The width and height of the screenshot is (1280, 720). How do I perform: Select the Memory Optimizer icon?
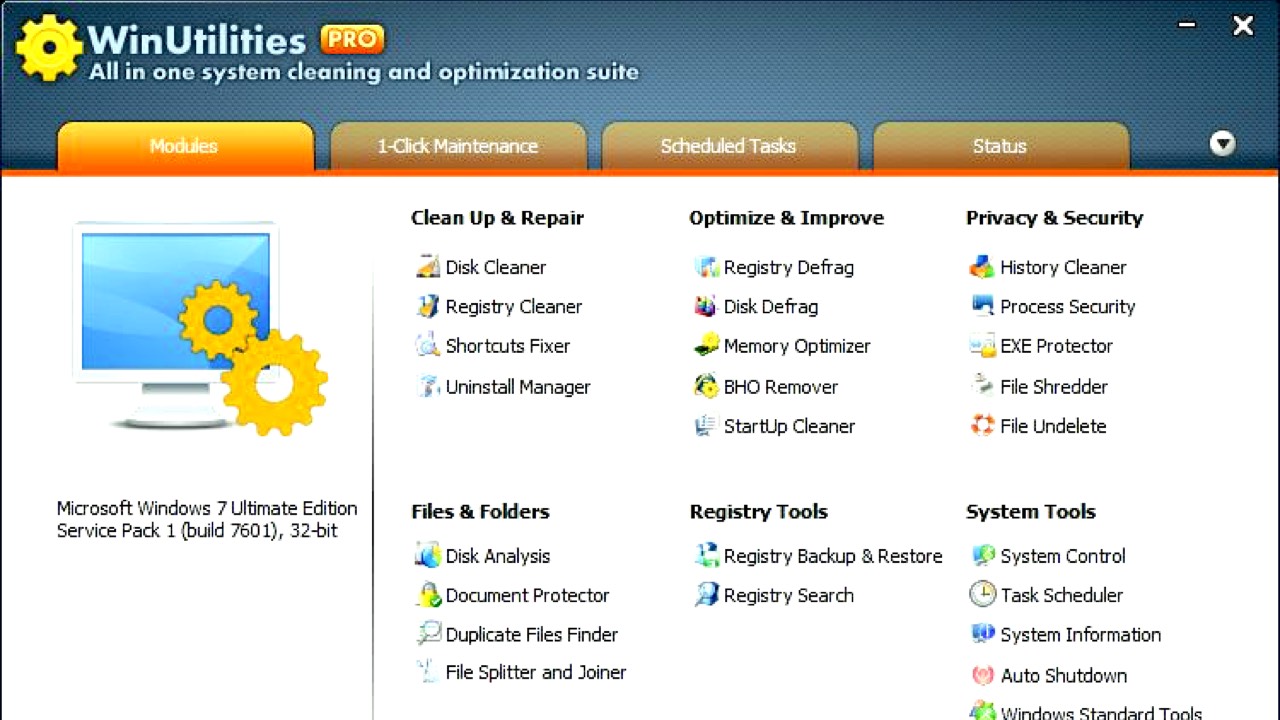point(706,346)
